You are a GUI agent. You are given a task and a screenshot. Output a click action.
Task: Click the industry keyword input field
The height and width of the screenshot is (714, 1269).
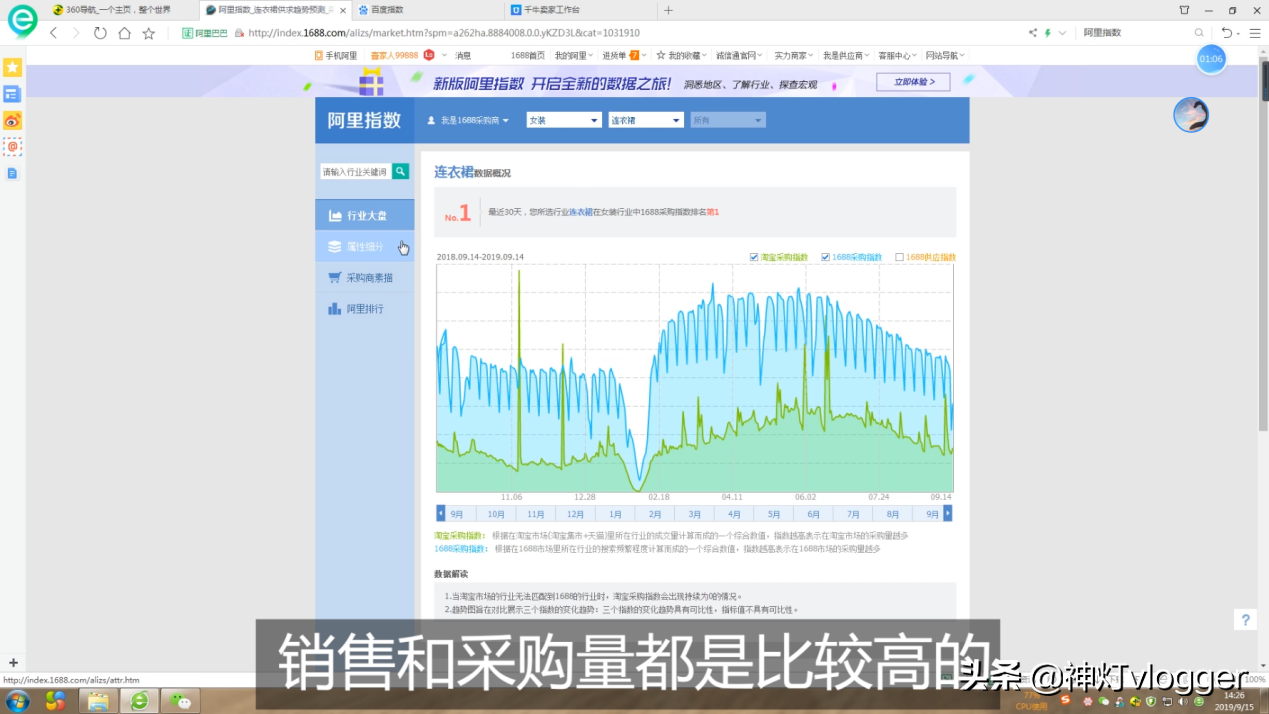pyautogui.click(x=355, y=171)
